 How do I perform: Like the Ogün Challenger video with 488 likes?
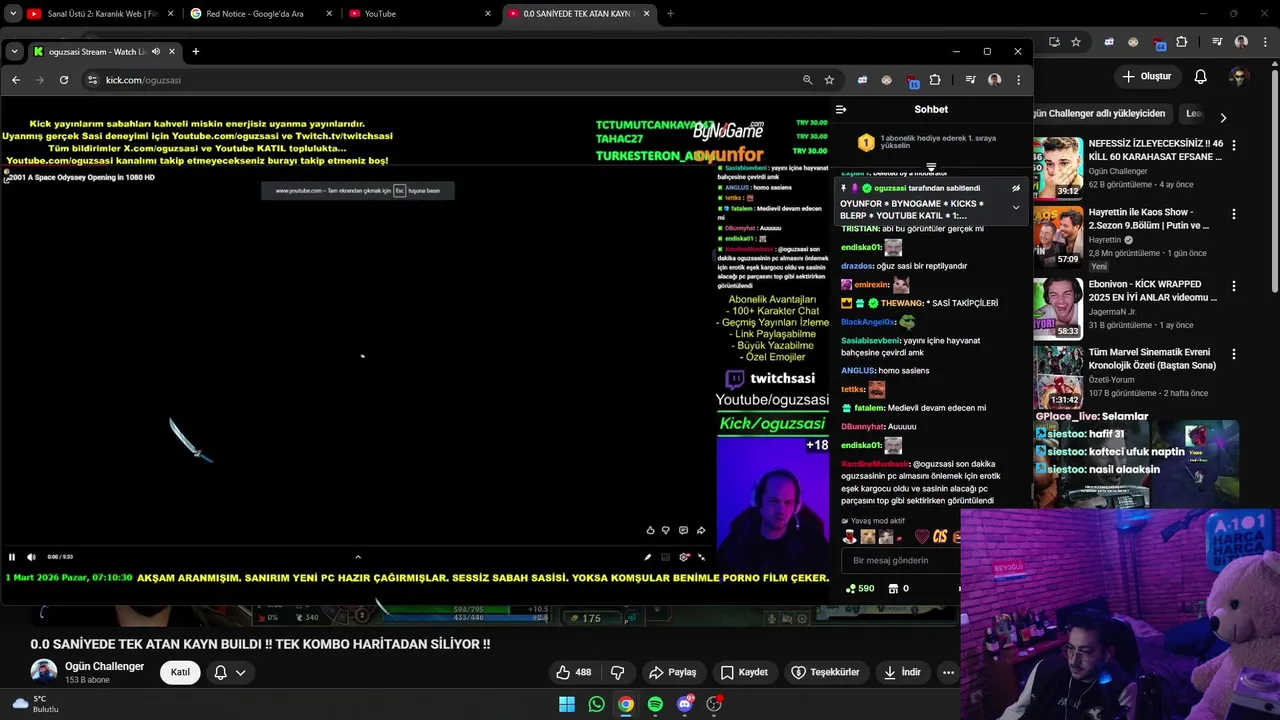point(574,672)
